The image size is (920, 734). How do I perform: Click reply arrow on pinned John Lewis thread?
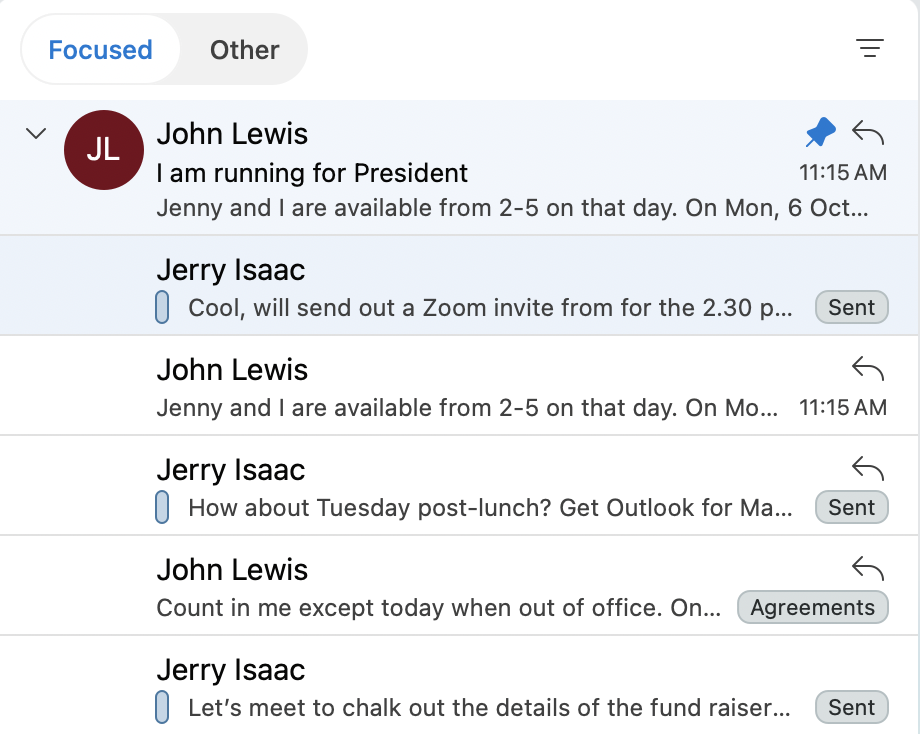point(868,132)
